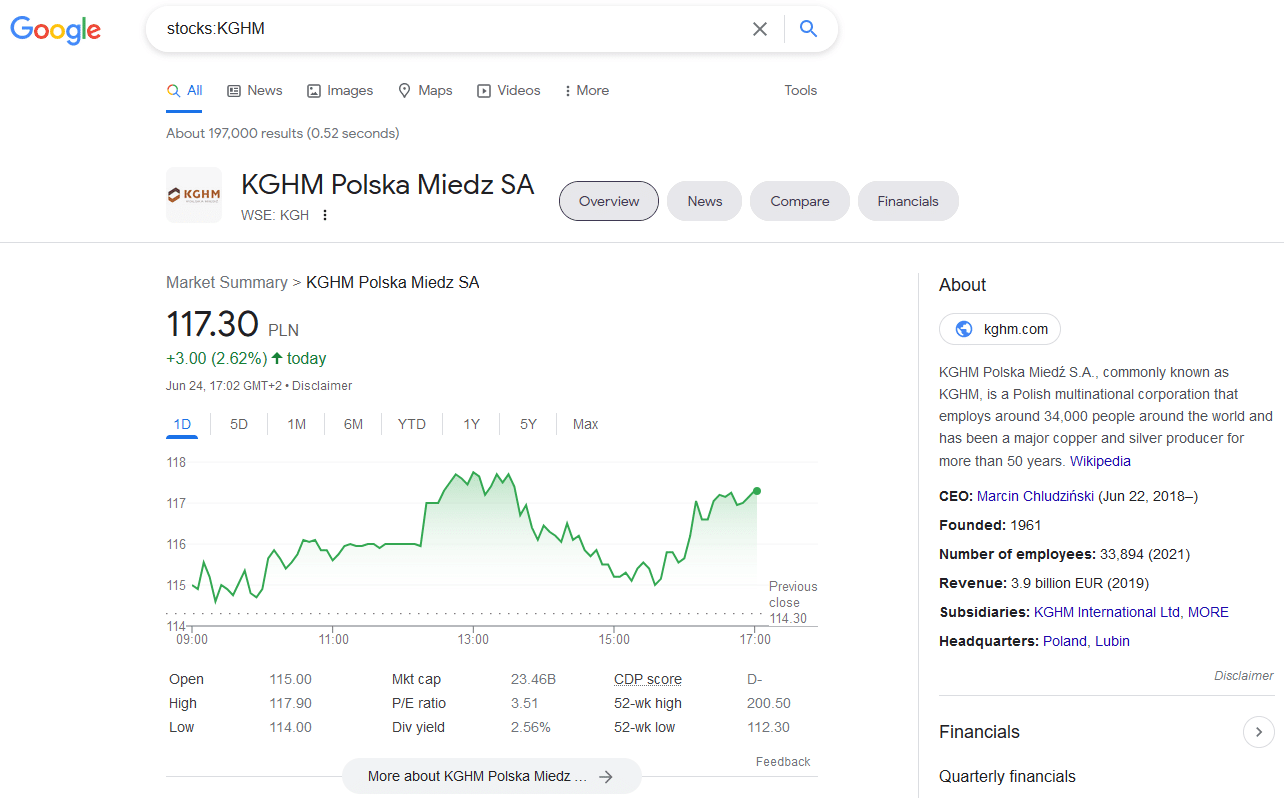Click the Disclaimer link under the price
Image resolution: width=1284 pixels, height=798 pixels.
322,386
